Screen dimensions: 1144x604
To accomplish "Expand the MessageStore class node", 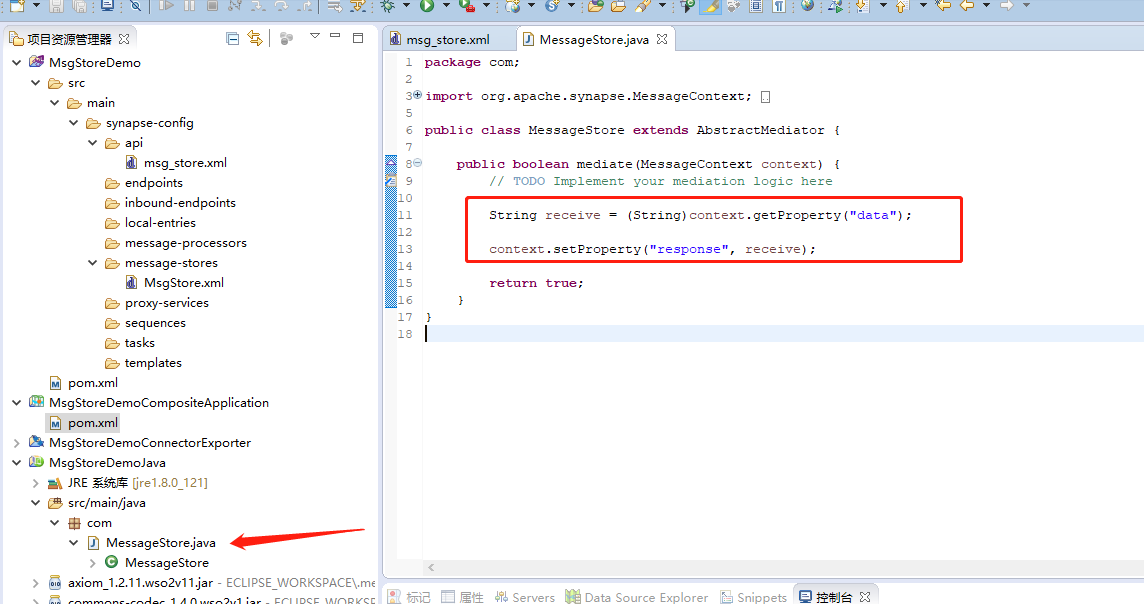I will 93,562.
